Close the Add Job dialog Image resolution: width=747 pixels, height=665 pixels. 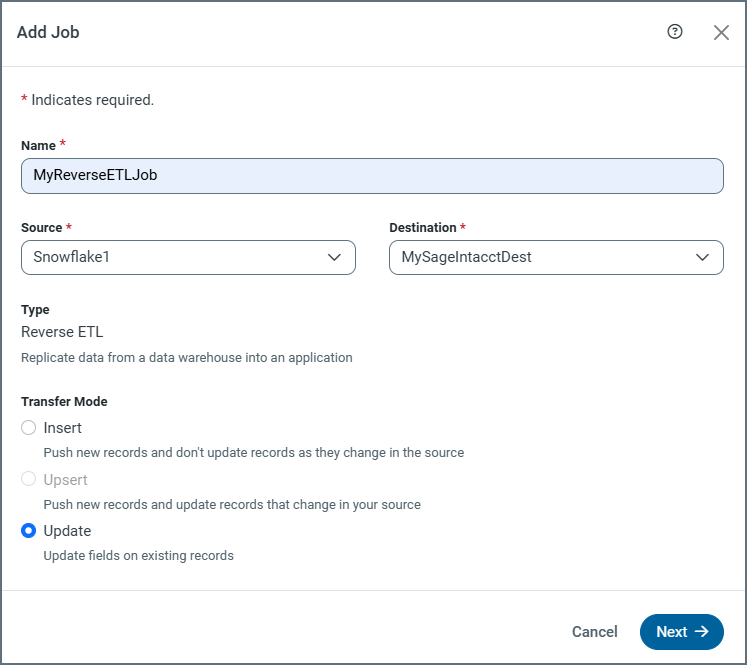(721, 32)
